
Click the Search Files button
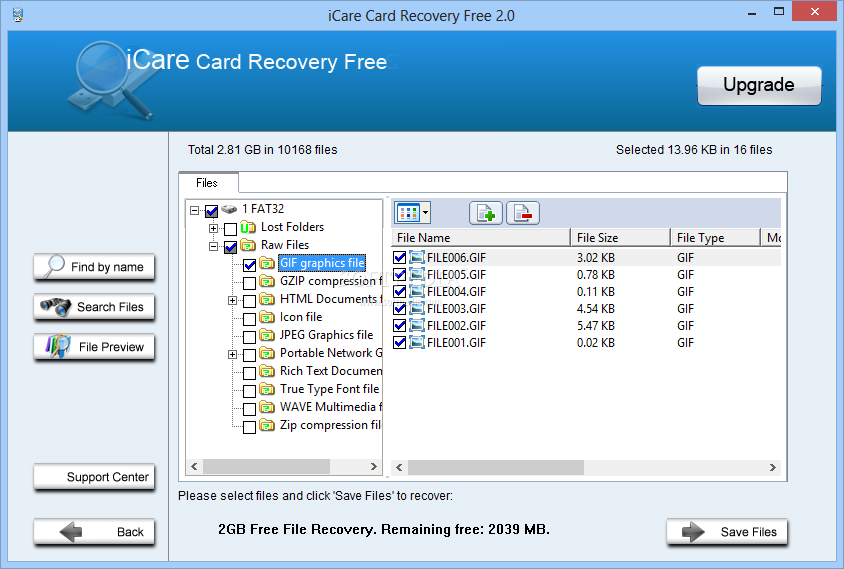(x=94, y=307)
